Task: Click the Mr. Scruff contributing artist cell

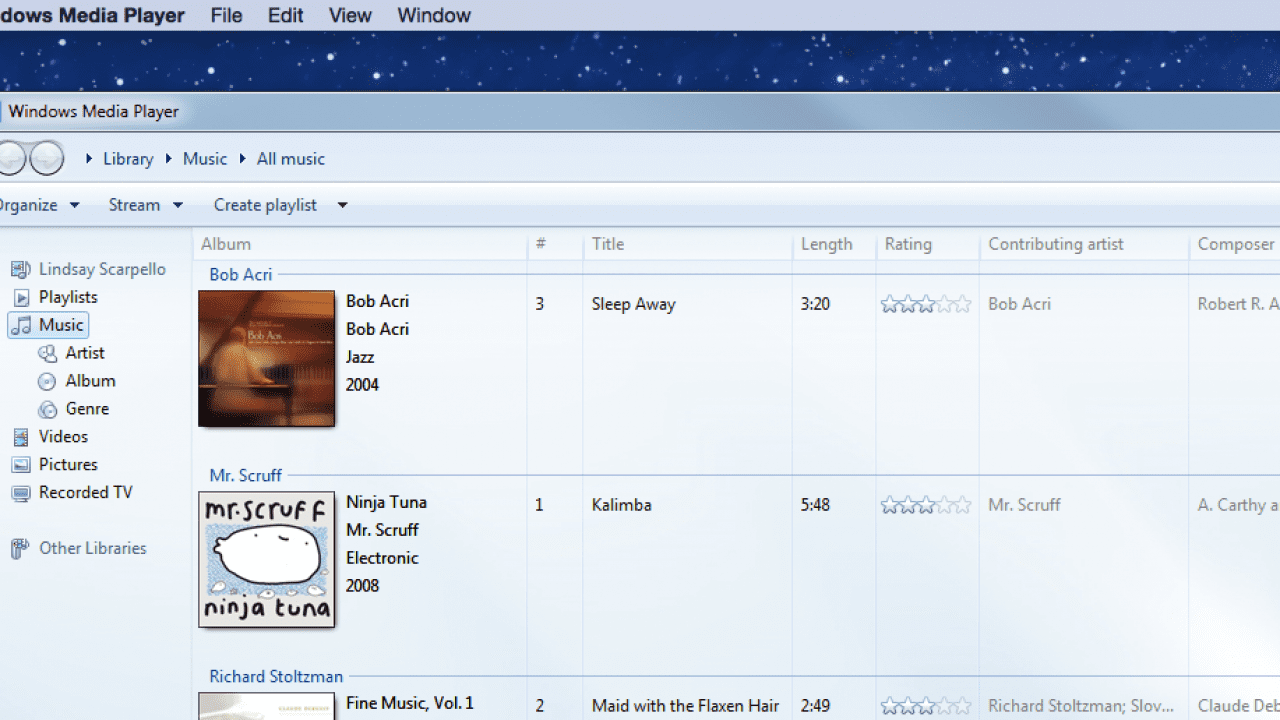Action: (x=1024, y=505)
